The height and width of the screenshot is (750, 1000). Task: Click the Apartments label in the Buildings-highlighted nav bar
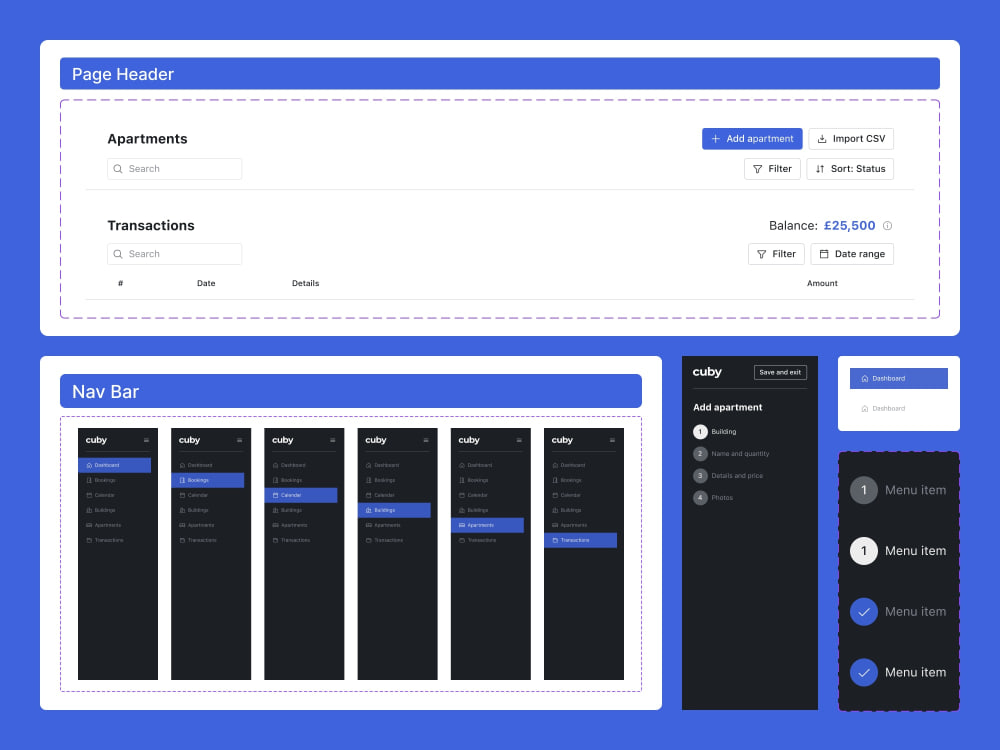point(387,525)
